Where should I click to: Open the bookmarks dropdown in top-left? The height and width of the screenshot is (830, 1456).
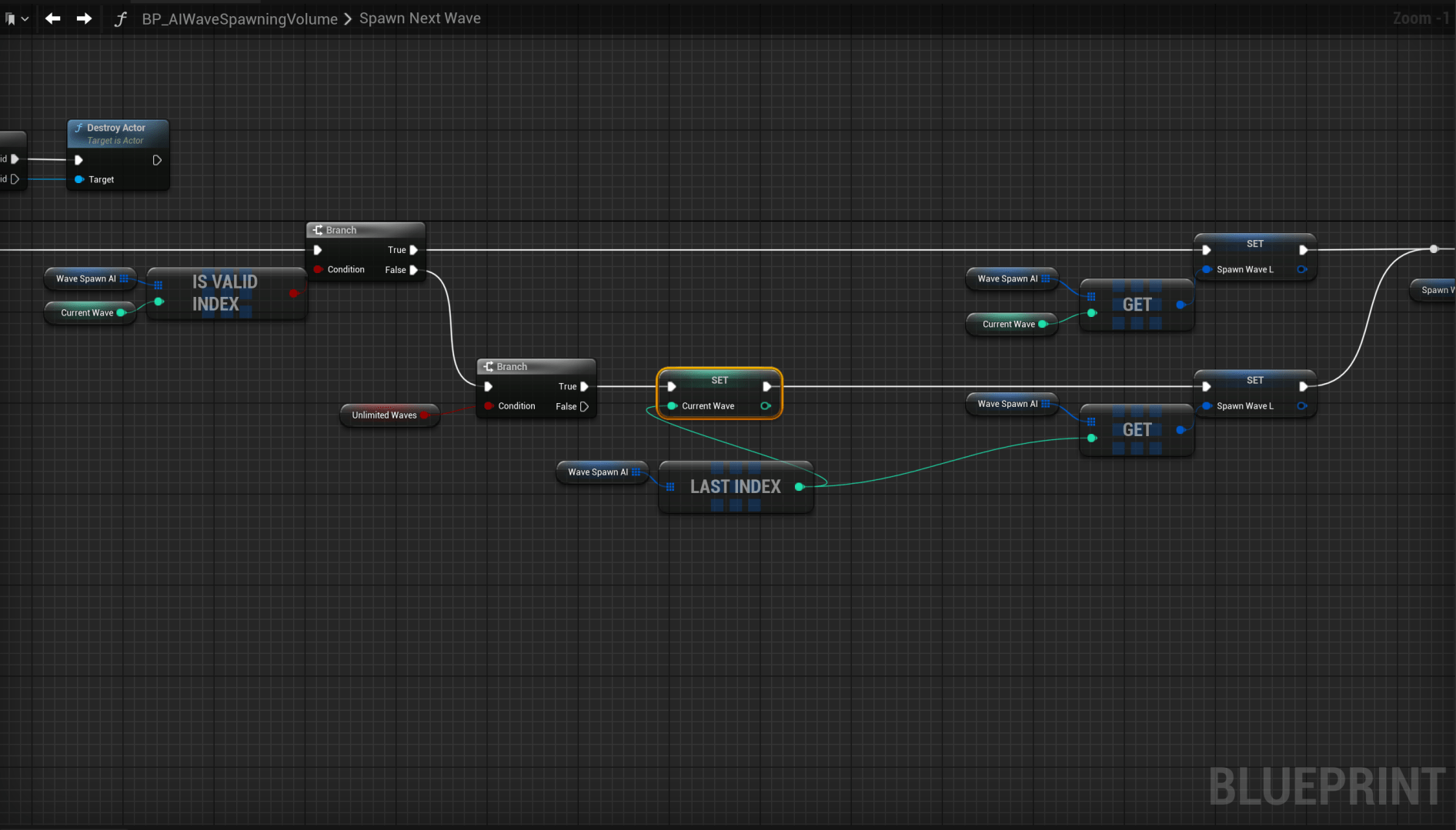pos(16,18)
